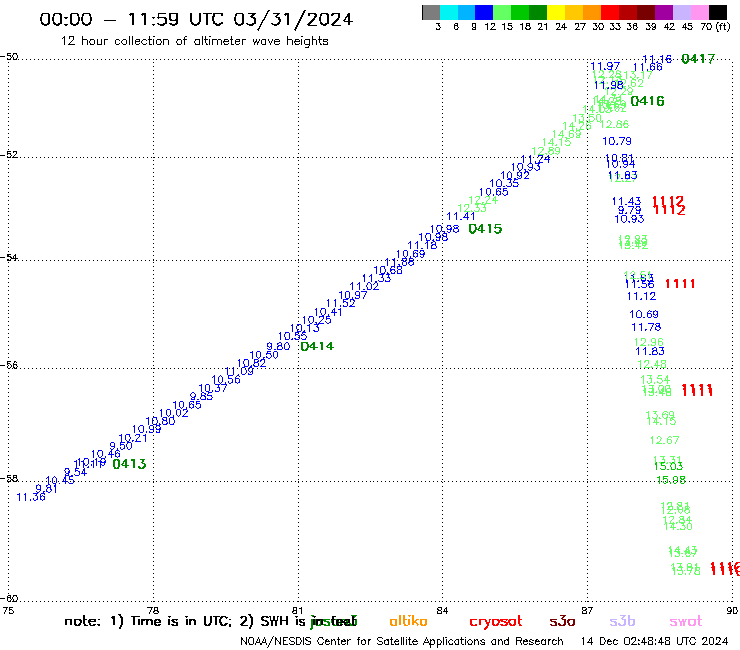
Task: Click the gray swatch in the color scale
Action: pyautogui.click(x=431, y=12)
